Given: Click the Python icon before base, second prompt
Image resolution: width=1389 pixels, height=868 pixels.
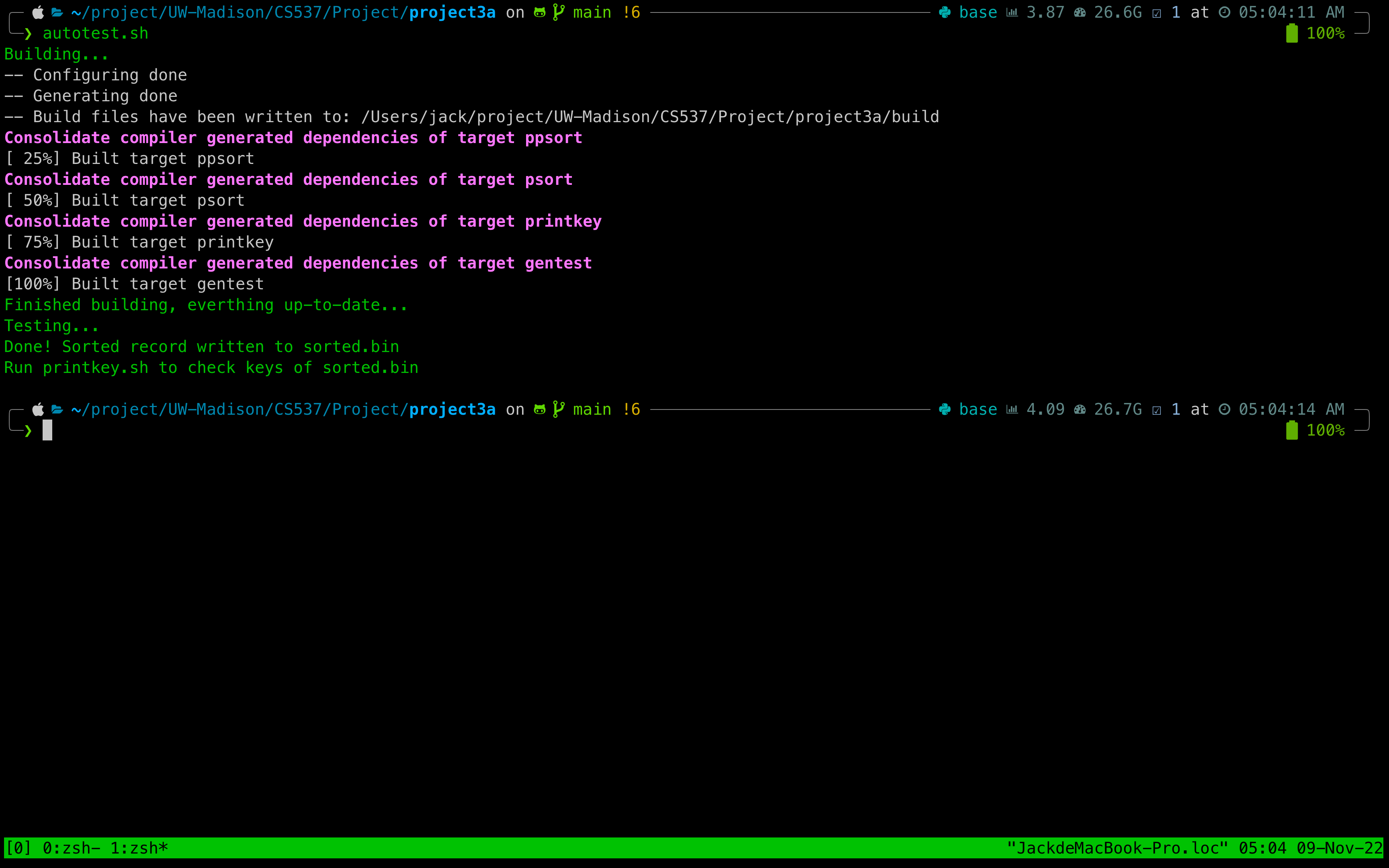Looking at the screenshot, I should point(945,409).
